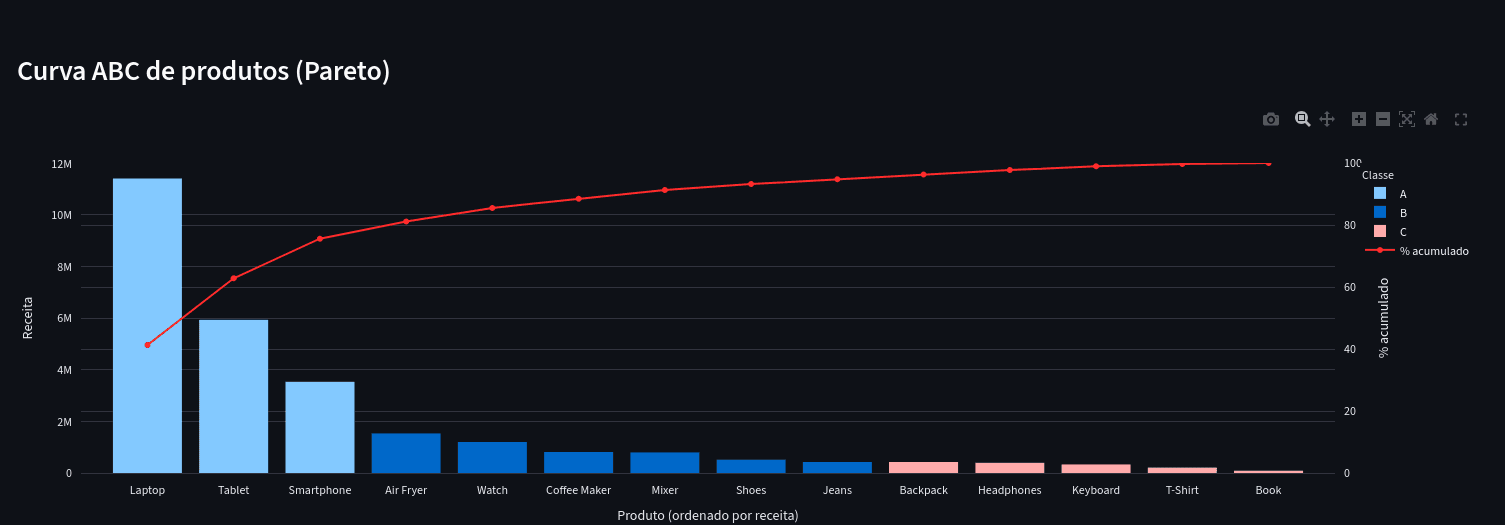Click the 'Headphones' x-axis label

click(1010, 490)
